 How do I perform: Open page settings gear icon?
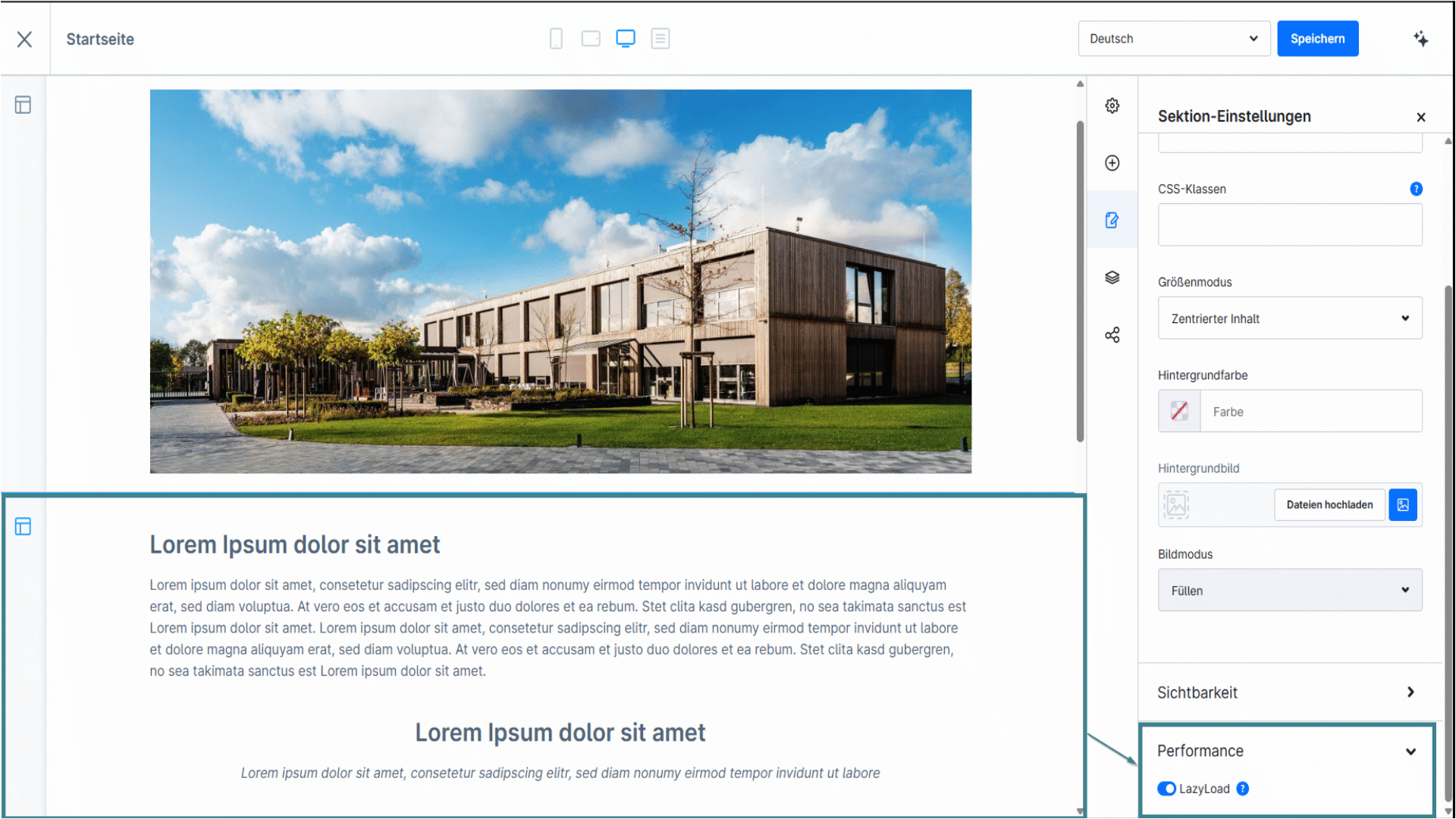point(1112,105)
